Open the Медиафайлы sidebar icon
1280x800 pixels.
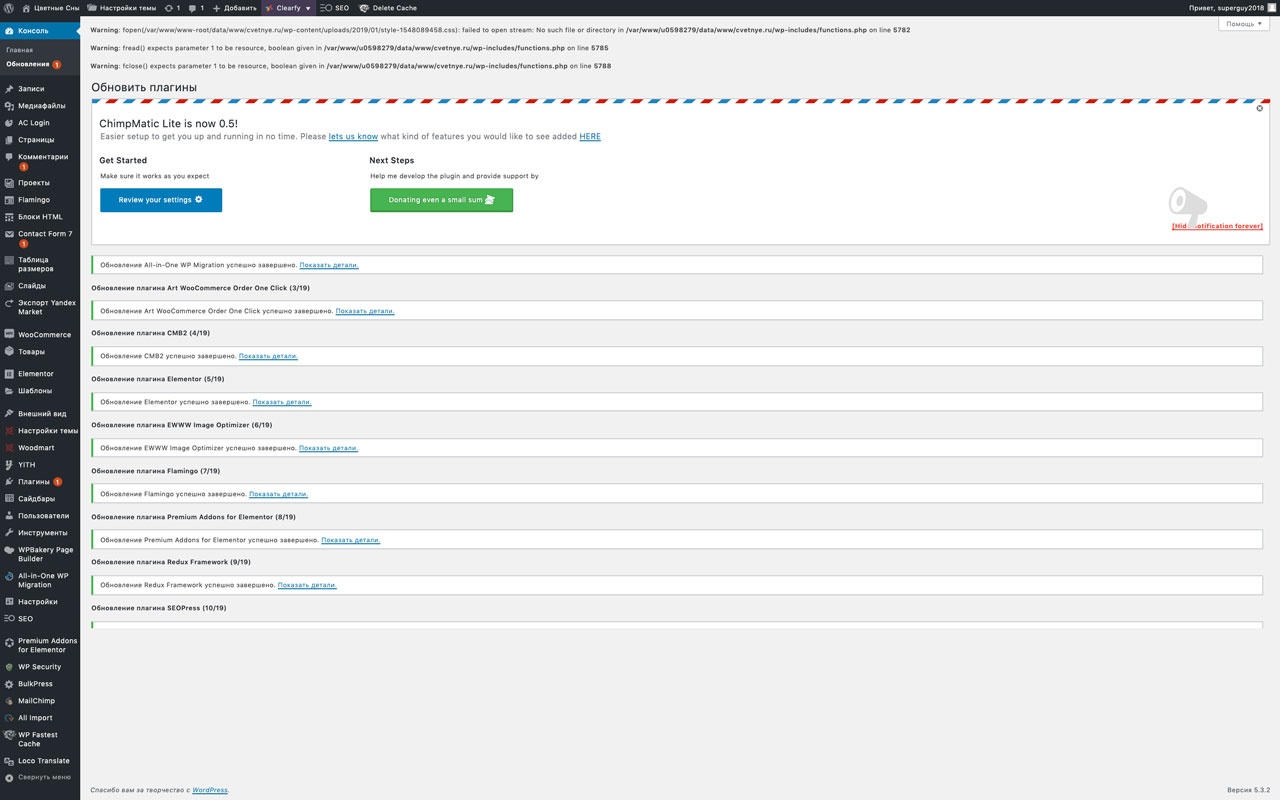coord(9,106)
